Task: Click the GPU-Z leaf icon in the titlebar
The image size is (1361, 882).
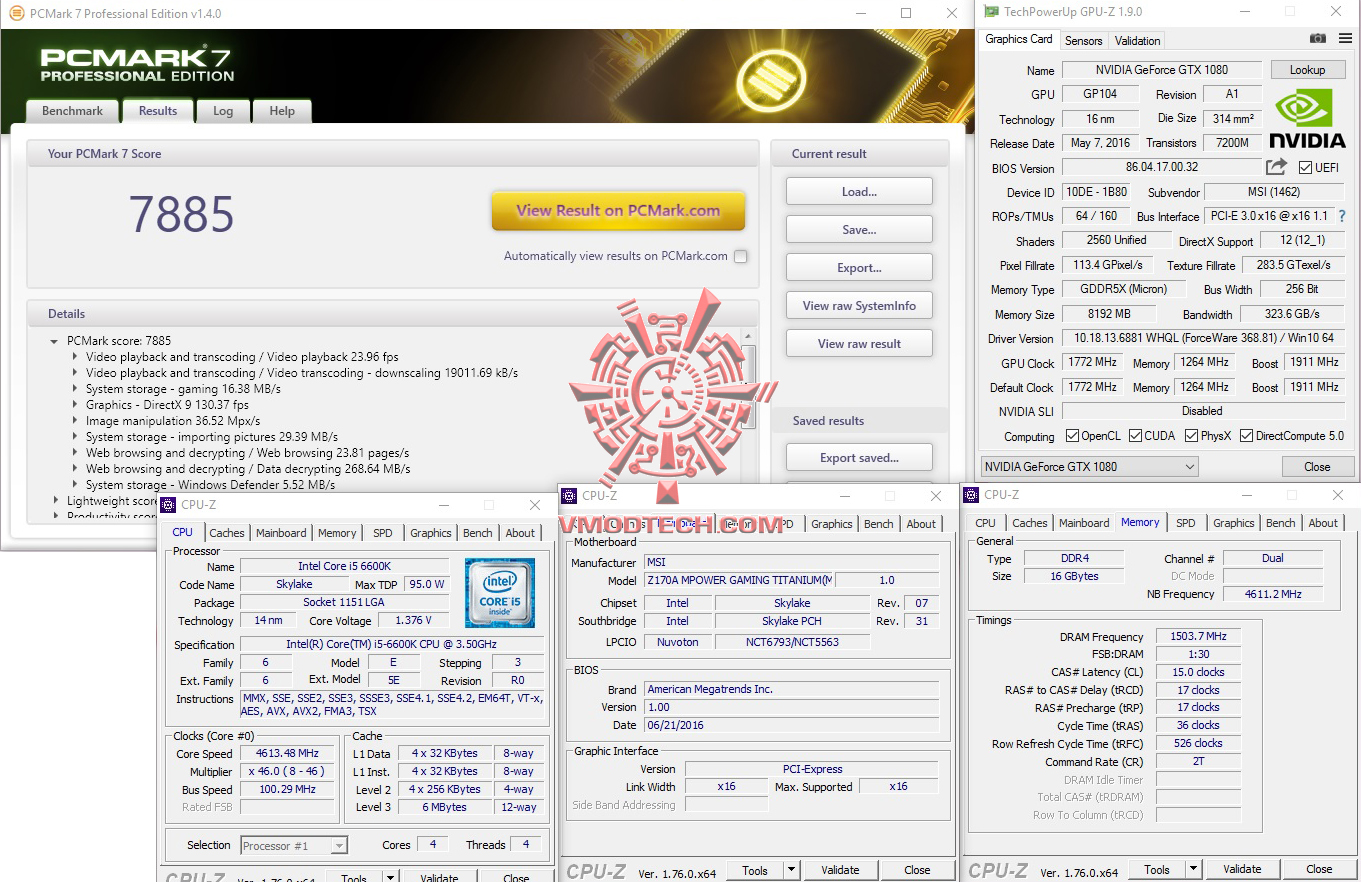Action: point(992,12)
